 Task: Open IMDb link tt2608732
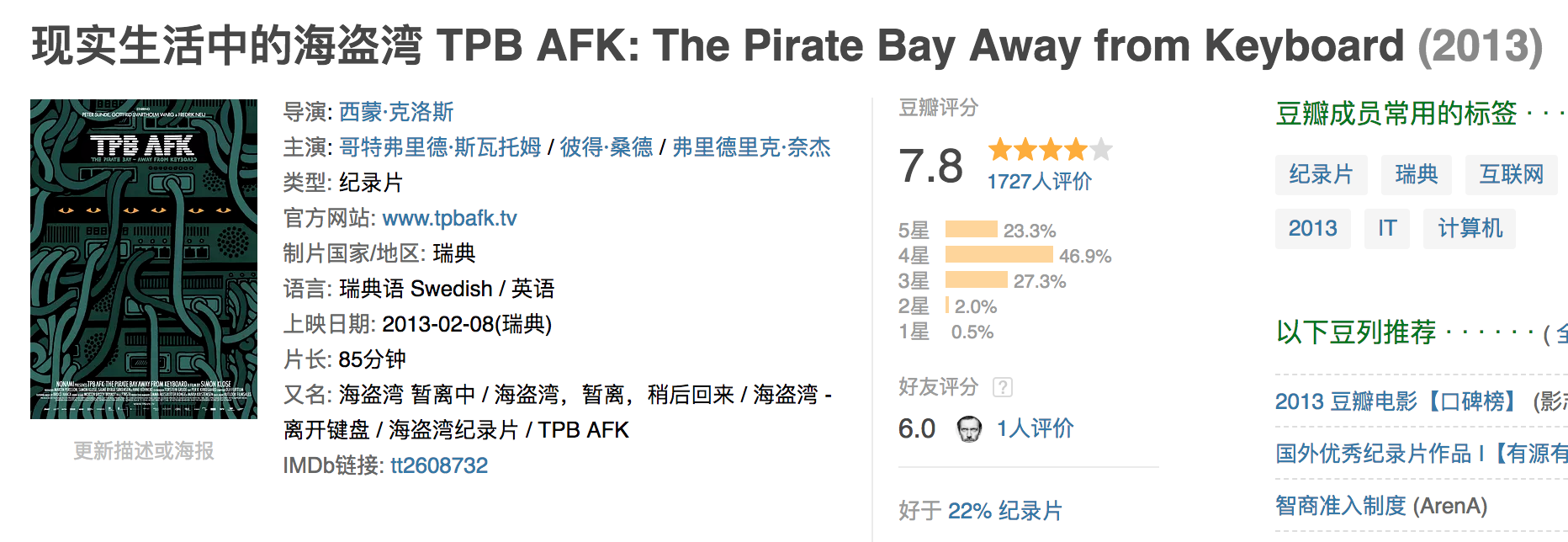click(x=439, y=465)
